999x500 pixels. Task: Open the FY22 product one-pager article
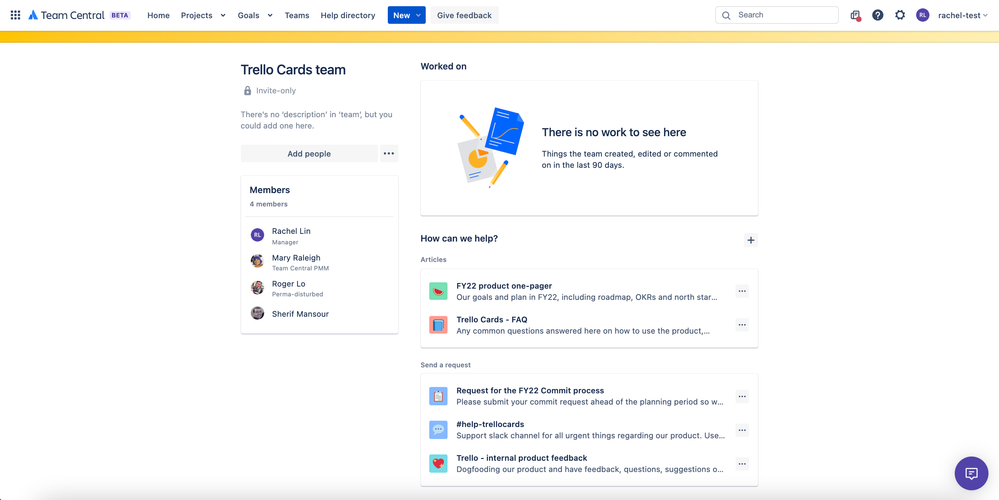504,286
